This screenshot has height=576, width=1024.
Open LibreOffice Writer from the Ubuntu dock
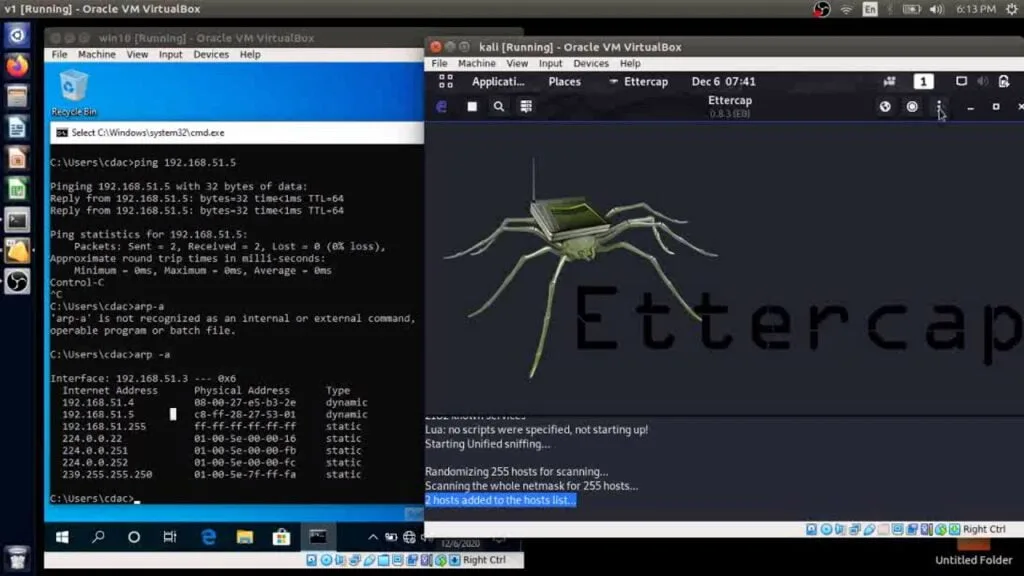click(x=17, y=127)
